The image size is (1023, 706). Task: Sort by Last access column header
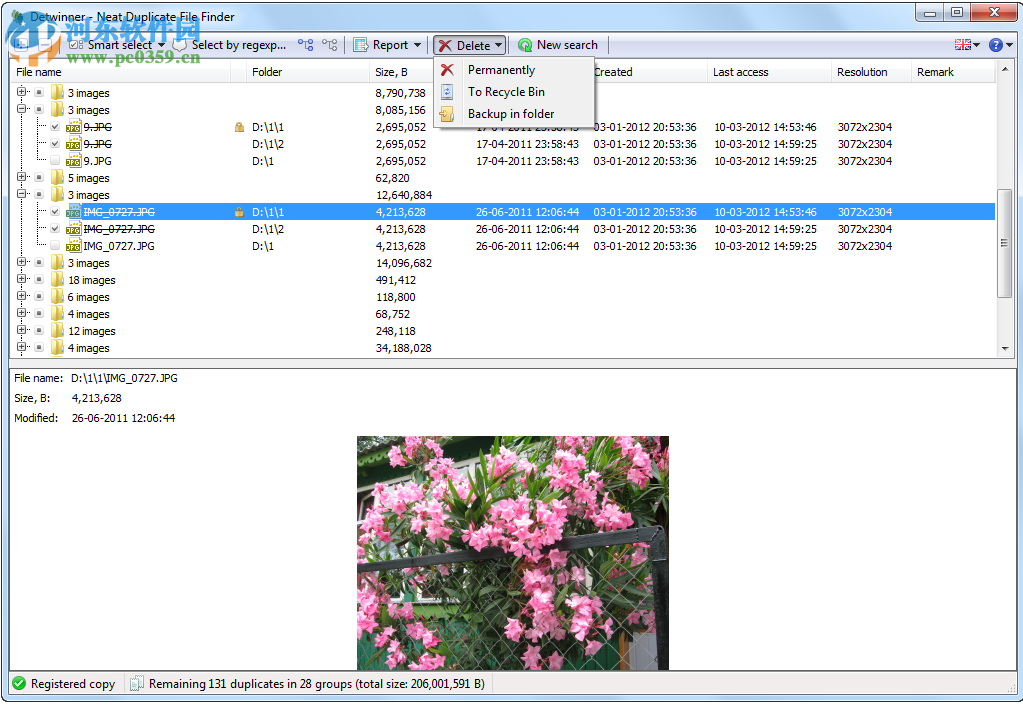pyautogui.click(x=769, y=72)
